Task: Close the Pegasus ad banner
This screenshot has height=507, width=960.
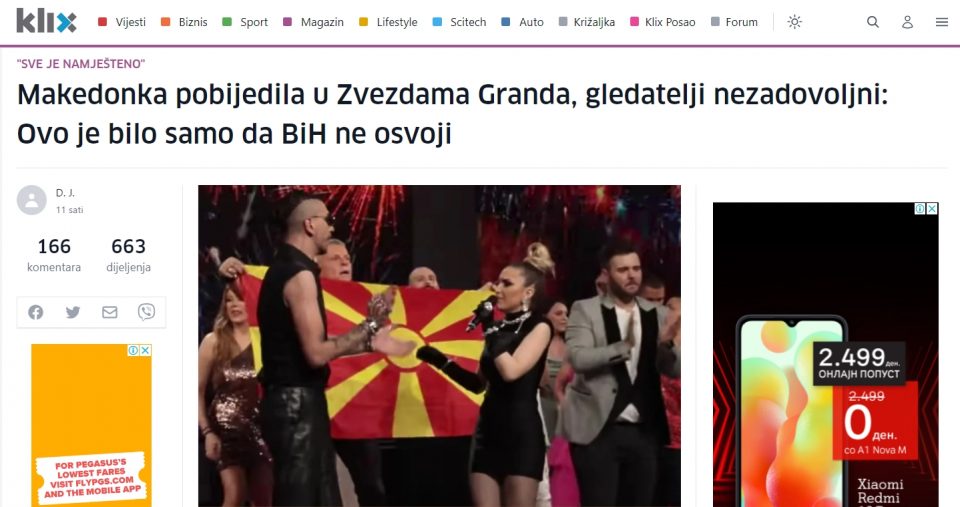Action: point(146,350)
